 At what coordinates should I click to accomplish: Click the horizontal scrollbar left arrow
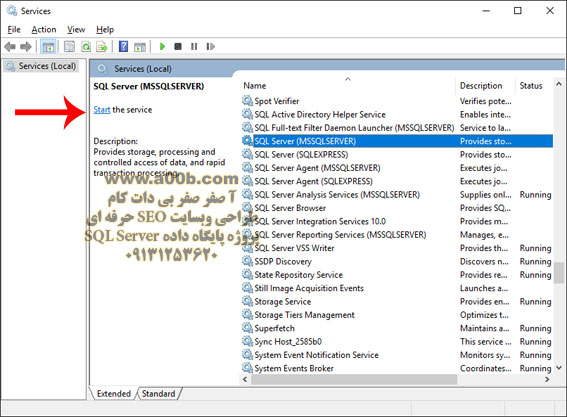[245, 379]
